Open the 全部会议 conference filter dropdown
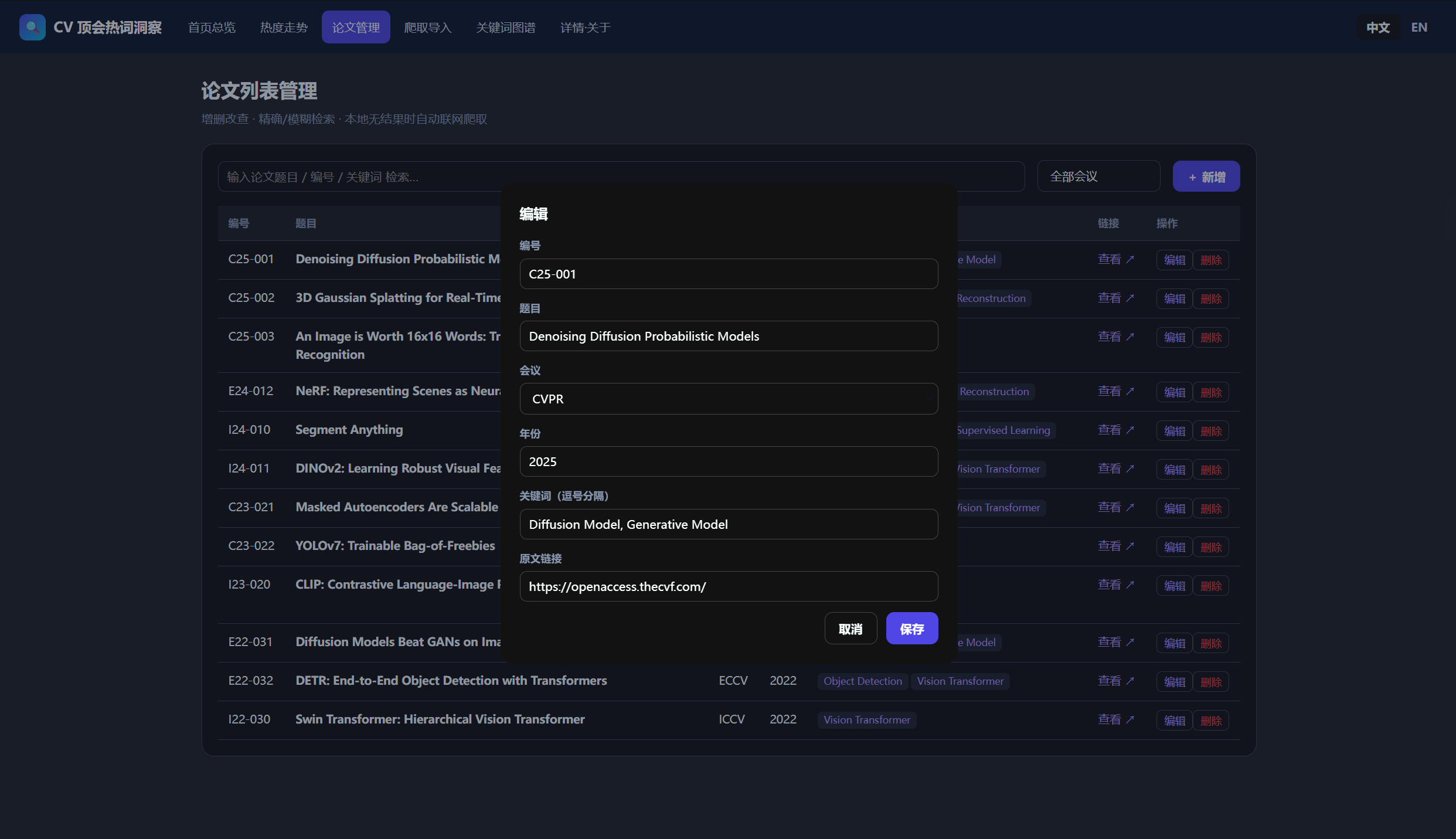Image resolution: width=1456 pixels, height=839 pixels. coord(1098,176)
